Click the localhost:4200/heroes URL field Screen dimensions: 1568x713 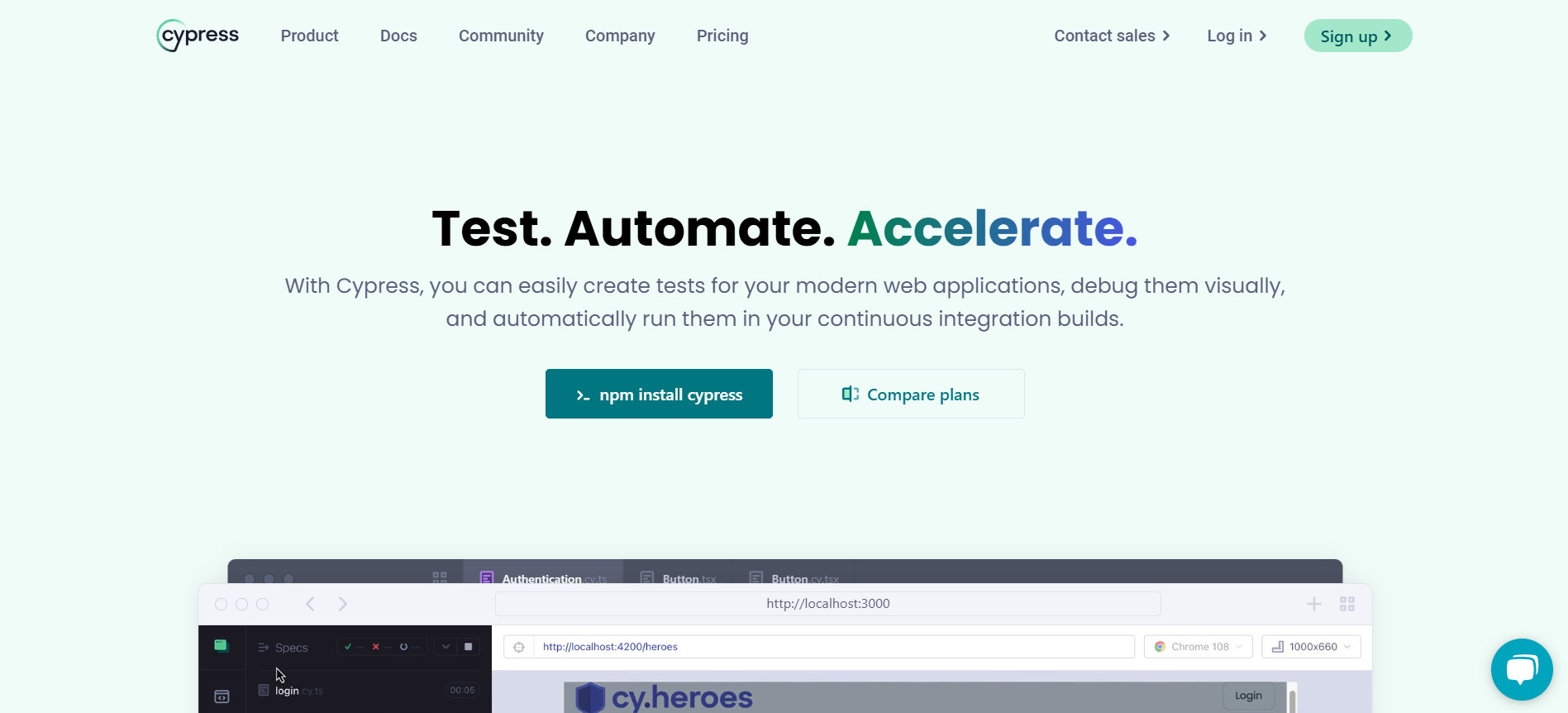tap(833, 647)
